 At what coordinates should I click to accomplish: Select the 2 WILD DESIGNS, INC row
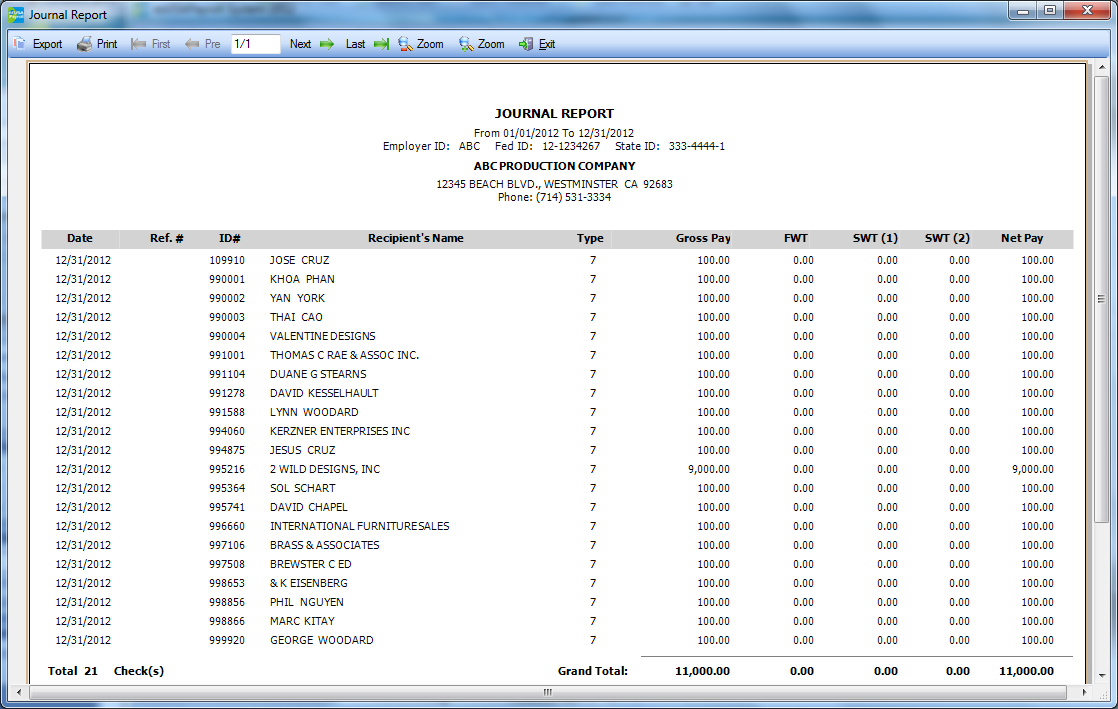tap(325, 469)
